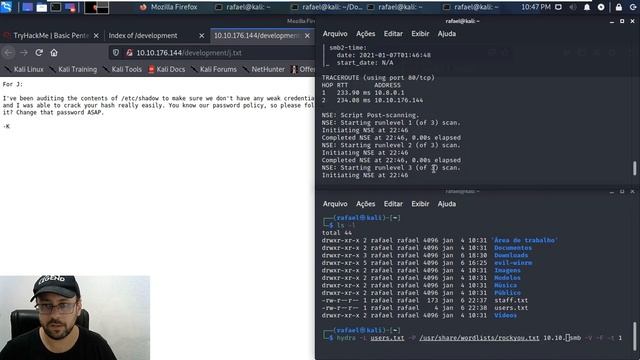Screen dimensions: 640x360
Task: Open the Kali Training bookmark
Action: point(73,69)
